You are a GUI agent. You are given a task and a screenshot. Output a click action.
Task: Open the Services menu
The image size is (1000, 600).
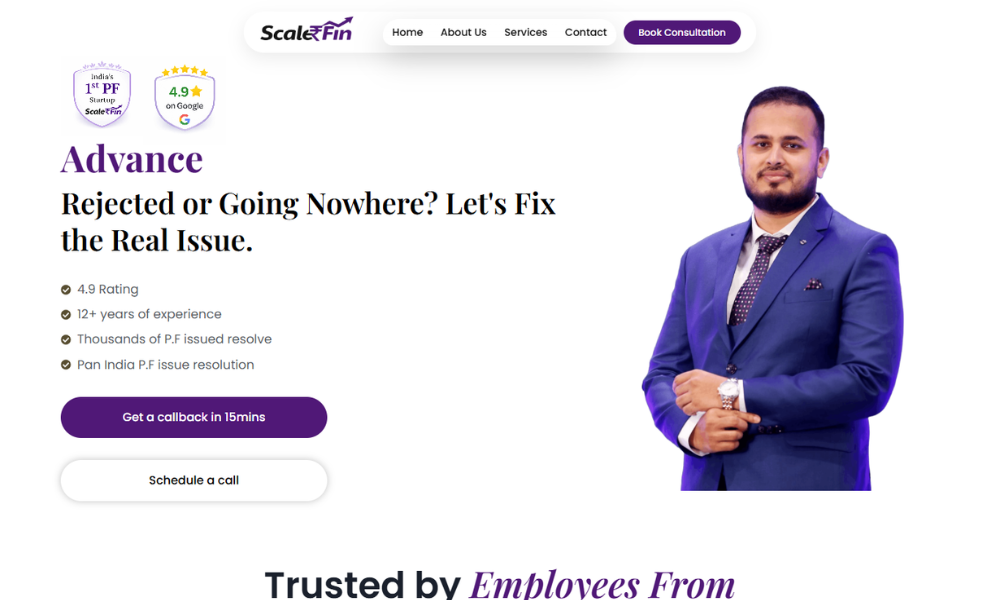[x=526, y=32]
